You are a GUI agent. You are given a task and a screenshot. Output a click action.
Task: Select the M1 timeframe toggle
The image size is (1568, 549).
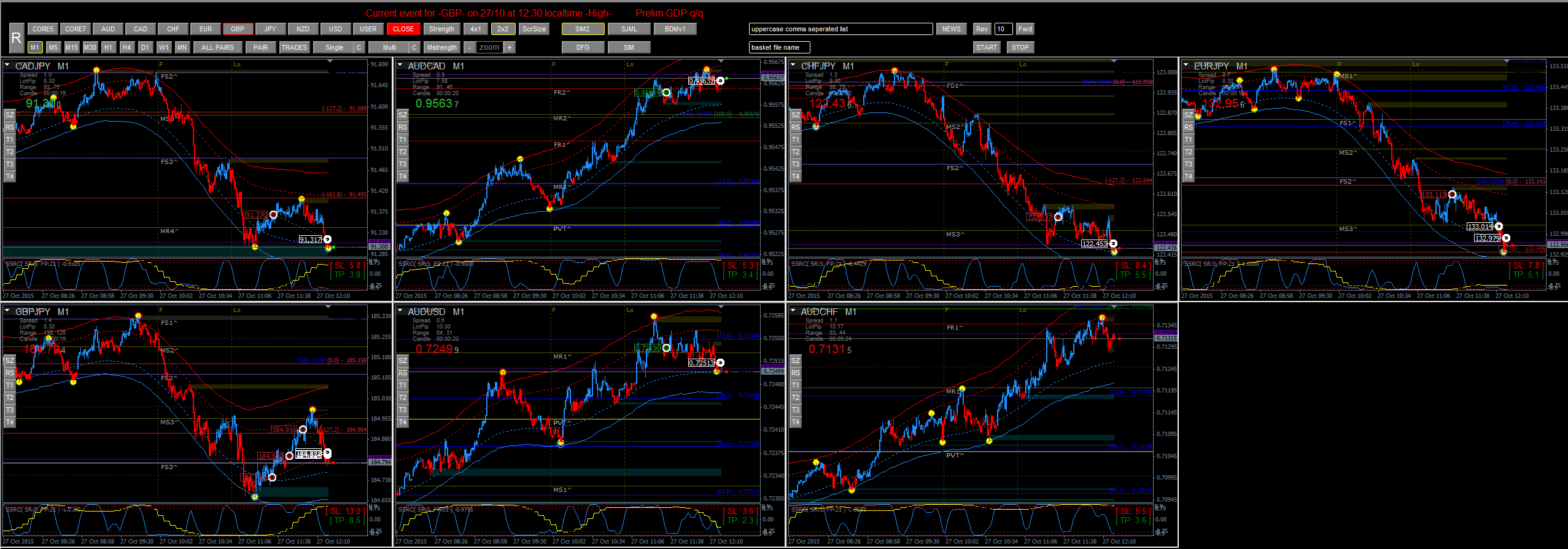[35, 47]
